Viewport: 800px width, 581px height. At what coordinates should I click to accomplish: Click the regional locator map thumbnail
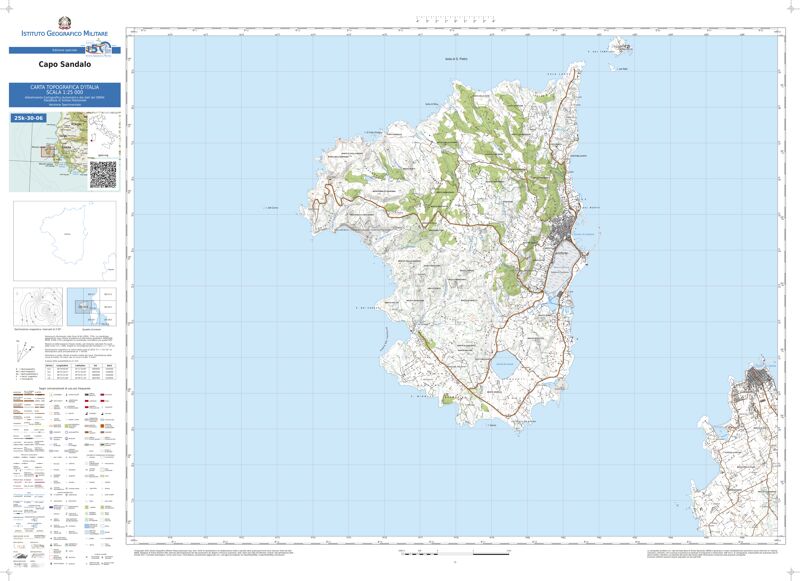click(50, 152)
